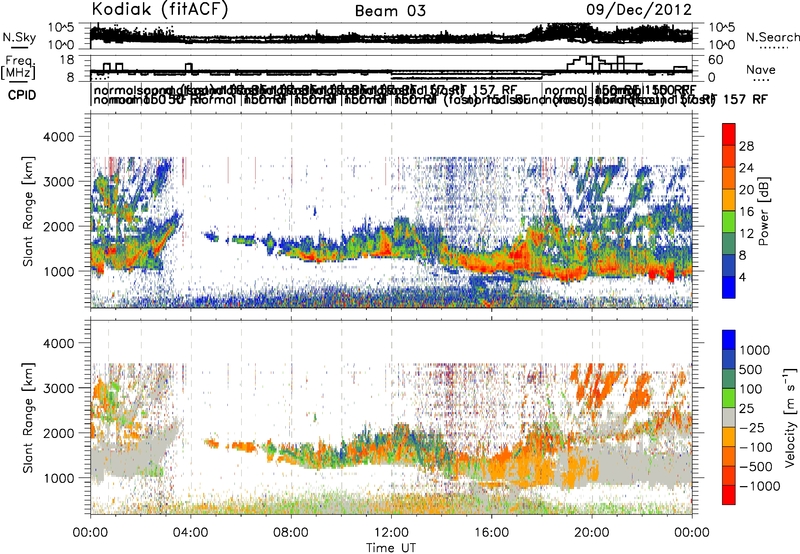Click the "60" tick of the Nave axis
Image resolution: width=800 pixels, height=554 pixels.
click(716, 60)
